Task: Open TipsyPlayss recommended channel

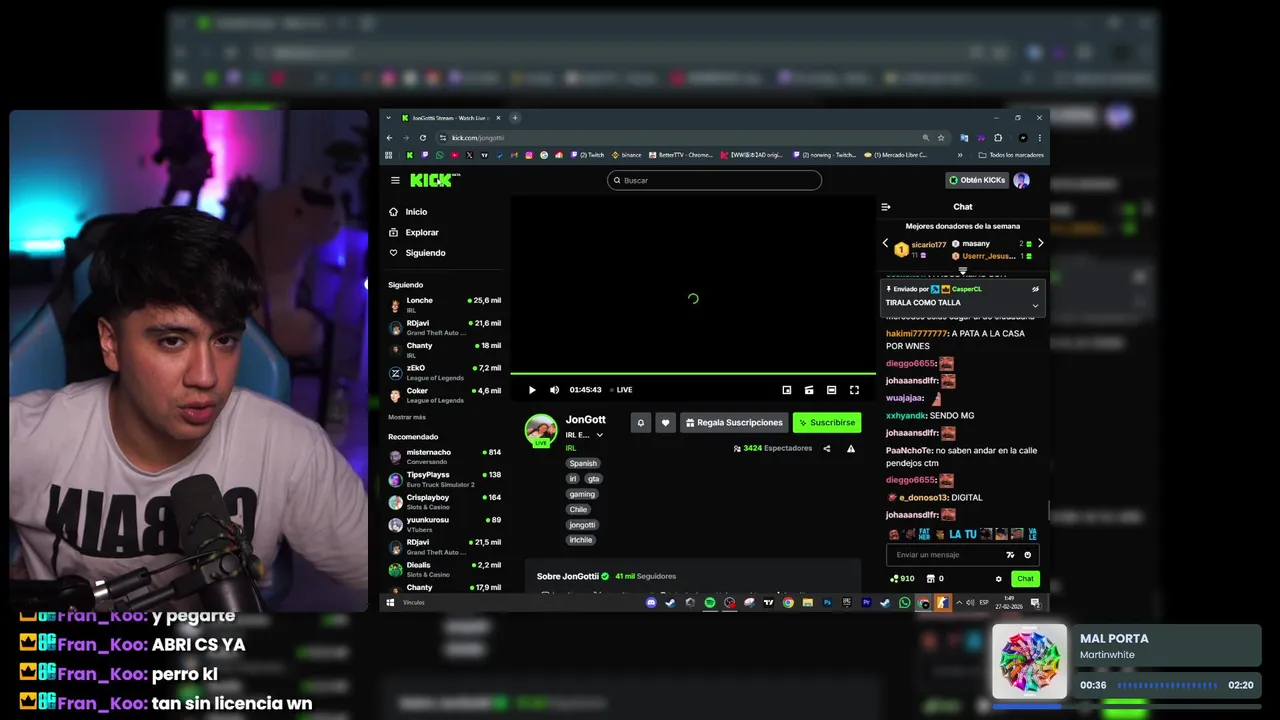Action: 445,479
